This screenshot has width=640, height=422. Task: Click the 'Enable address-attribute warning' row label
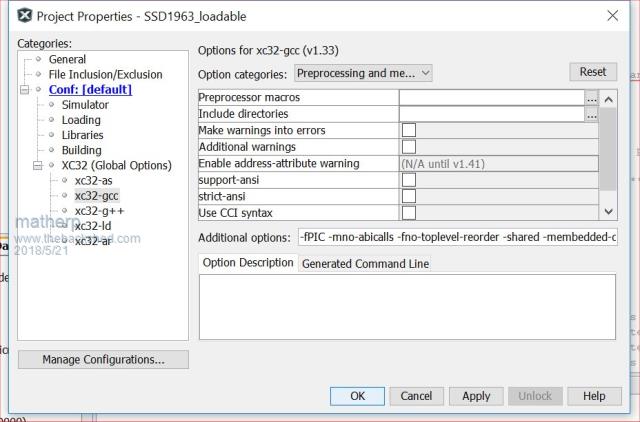pos(279,164)
